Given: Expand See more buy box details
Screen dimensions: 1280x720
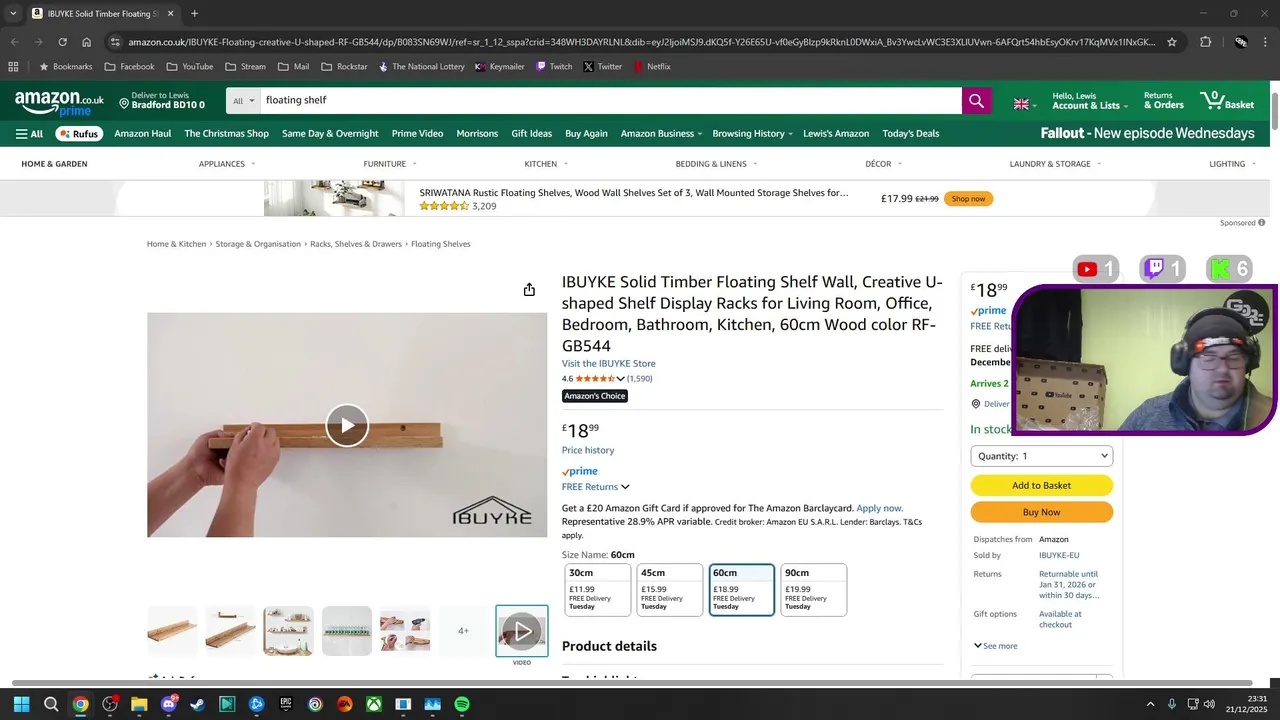Looking at the screenshot, I should (x=995, y=646).
